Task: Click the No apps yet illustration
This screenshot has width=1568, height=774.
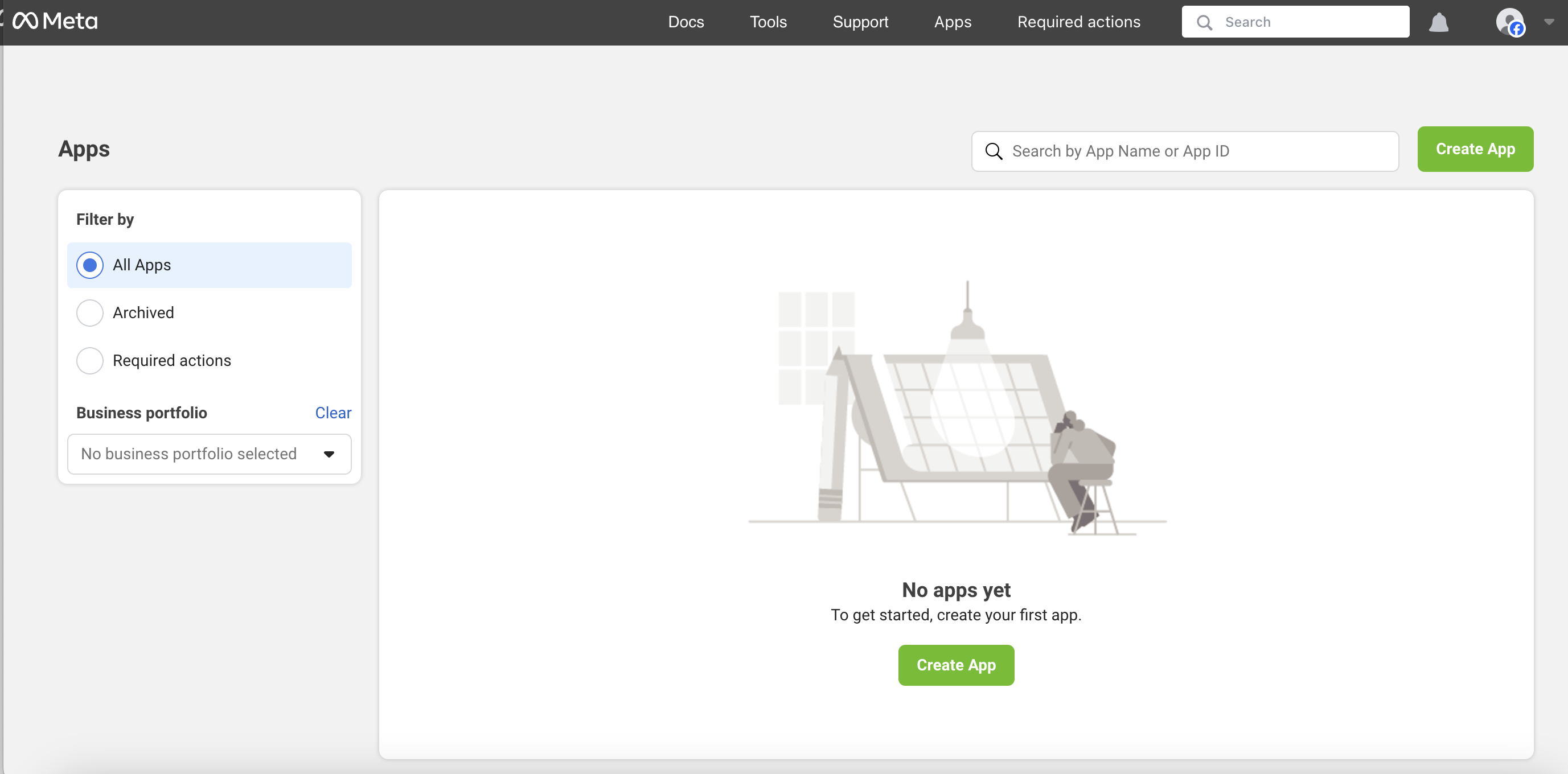Action: pyautogui.click(x=957, y=407)
